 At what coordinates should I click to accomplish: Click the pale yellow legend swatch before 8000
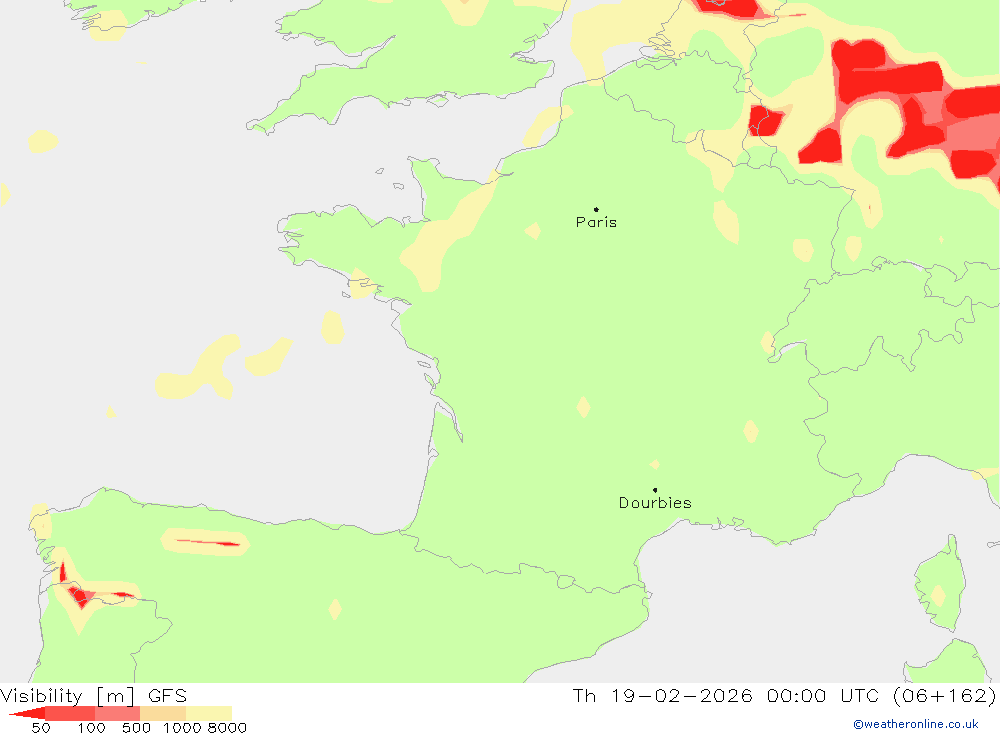pyautogui.click(x=209, y=713)
